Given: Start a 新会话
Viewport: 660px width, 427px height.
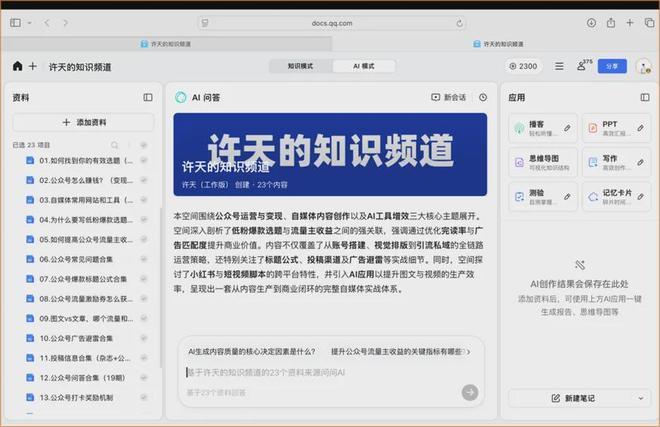Looking at the screenshot, I should point(448,97).
